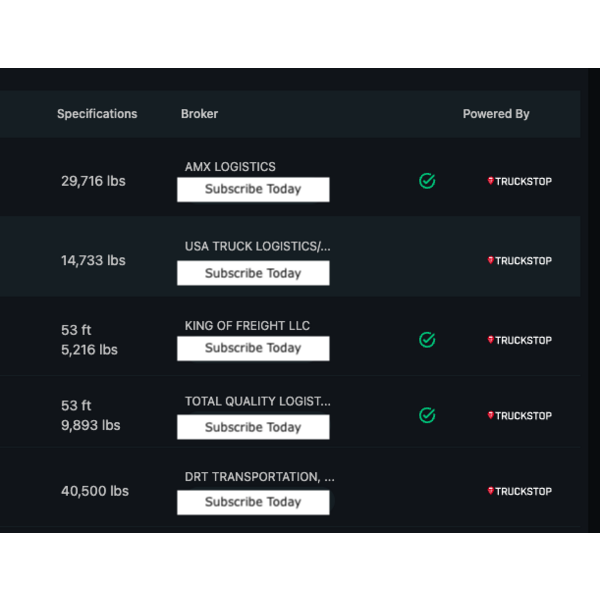Click the 29,716 lbs weight value

(93, 181)
